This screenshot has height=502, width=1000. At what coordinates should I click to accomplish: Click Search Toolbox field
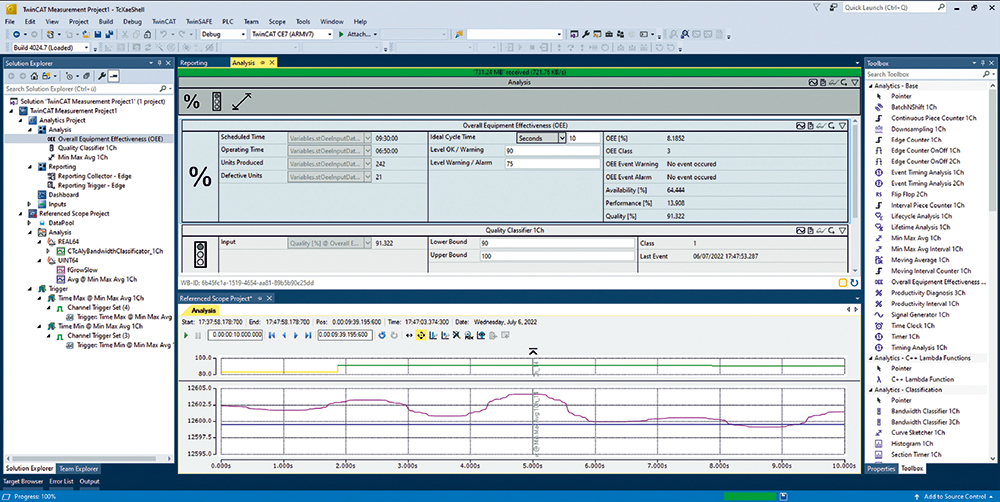pyautogui.click(x=925, y=74)
